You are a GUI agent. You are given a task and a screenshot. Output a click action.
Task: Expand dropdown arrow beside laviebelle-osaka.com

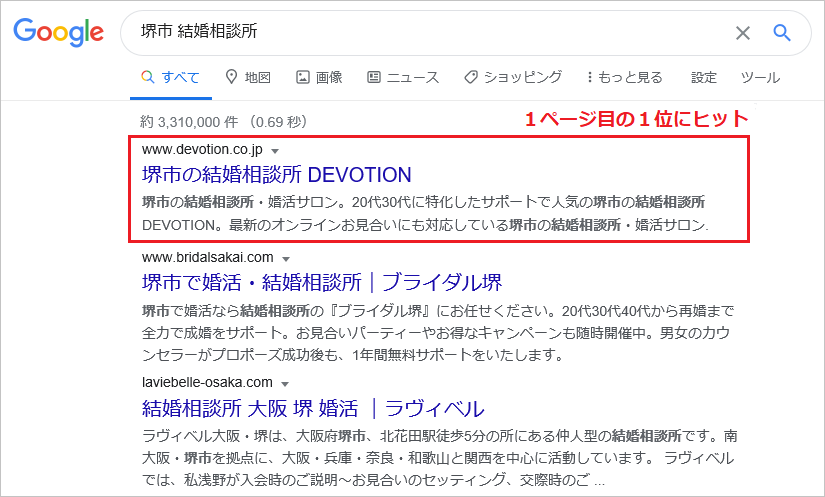pyautogui.click(x=285, y=384)
